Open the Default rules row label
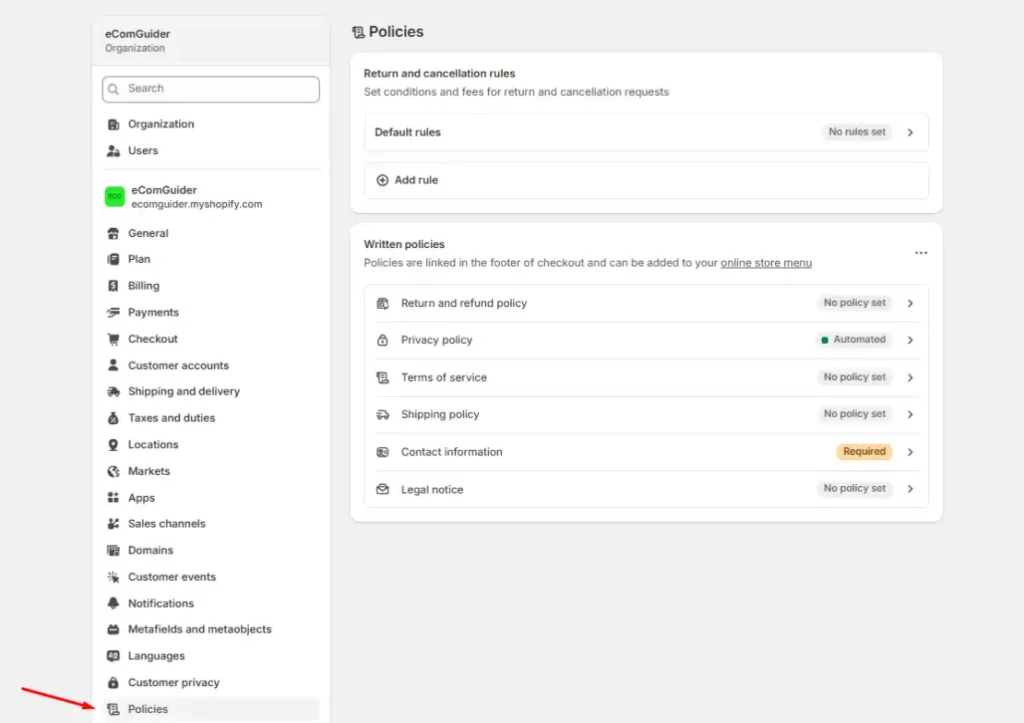The height and width of the screenshot is (723, 1024). click(408, 133)
